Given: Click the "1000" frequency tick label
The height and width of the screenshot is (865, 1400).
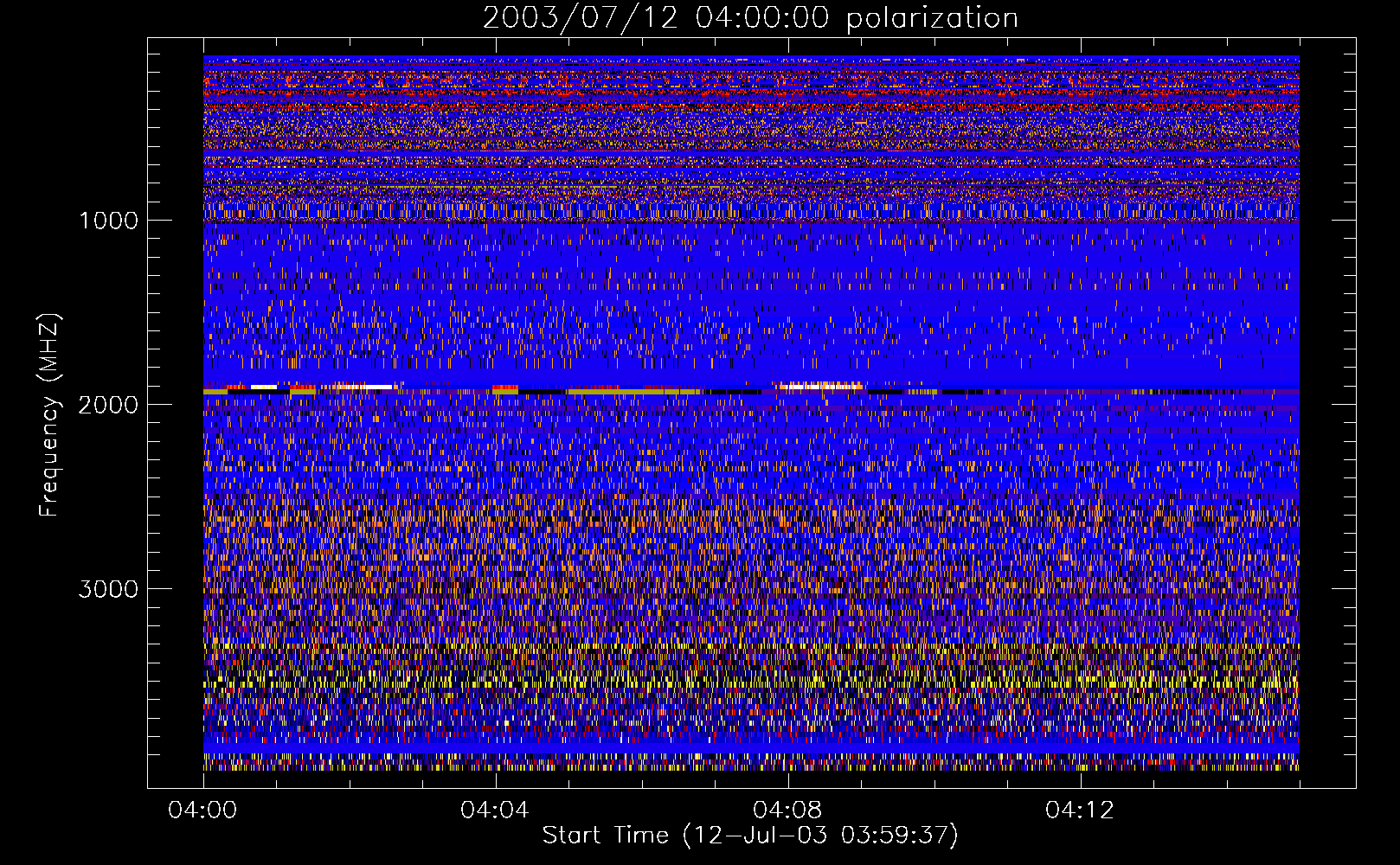Looking at the screenshot, I should point(108,221).
